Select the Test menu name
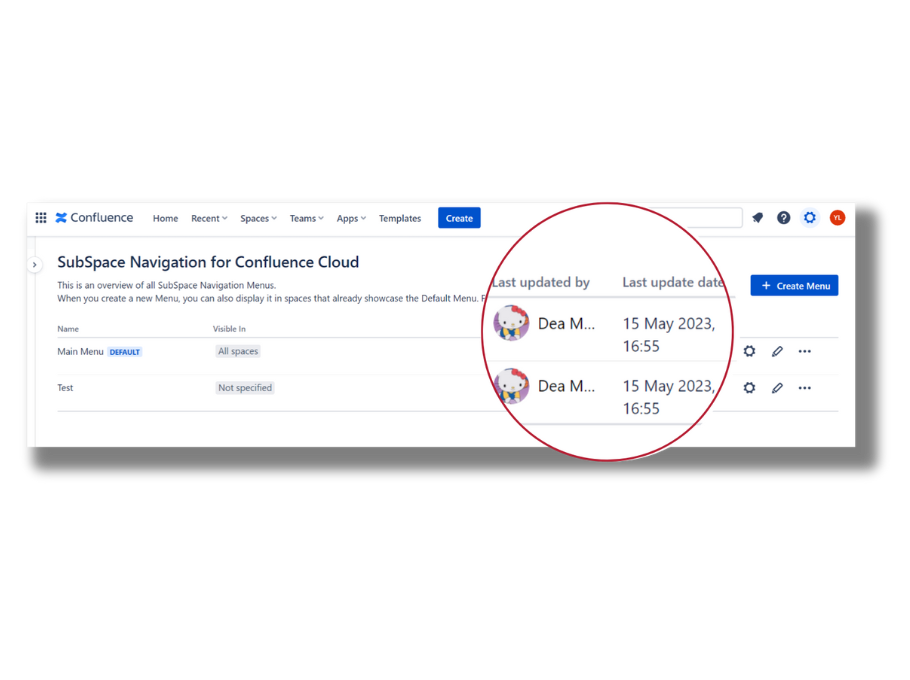 coord(65,388)
